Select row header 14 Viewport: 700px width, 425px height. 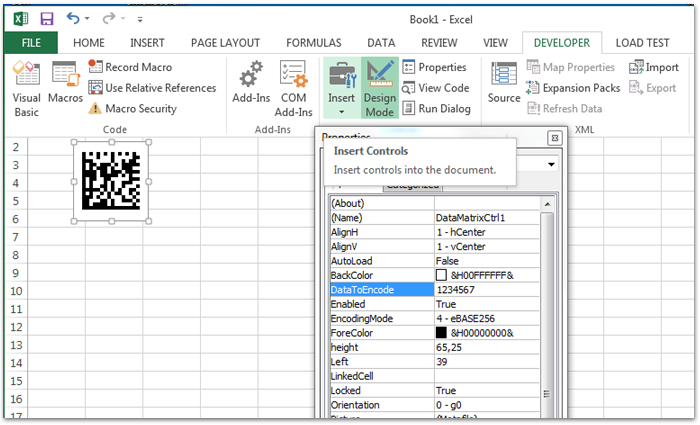point(16,363)
